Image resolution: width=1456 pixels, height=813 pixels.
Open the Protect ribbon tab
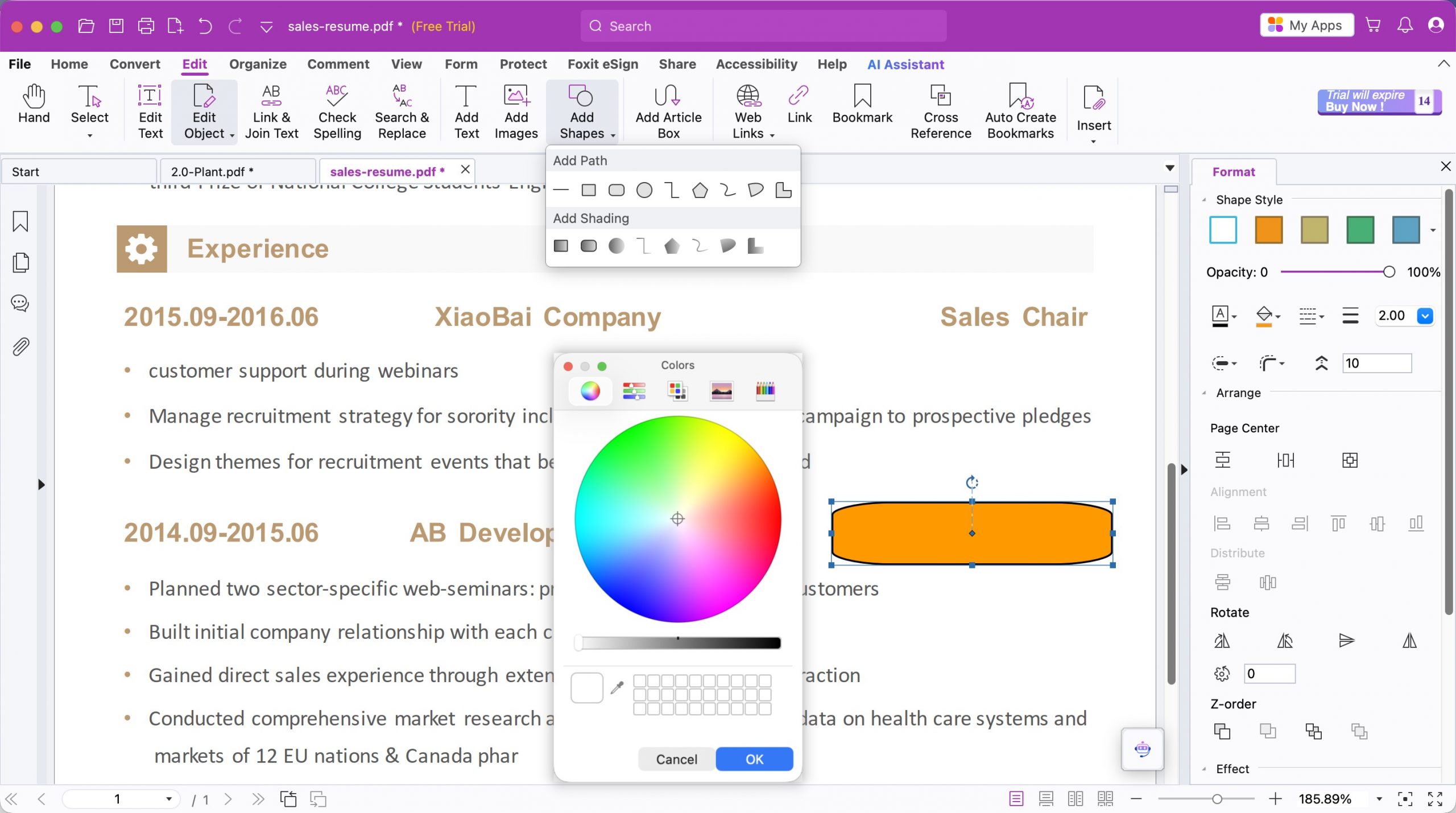(x=523, y=64)
